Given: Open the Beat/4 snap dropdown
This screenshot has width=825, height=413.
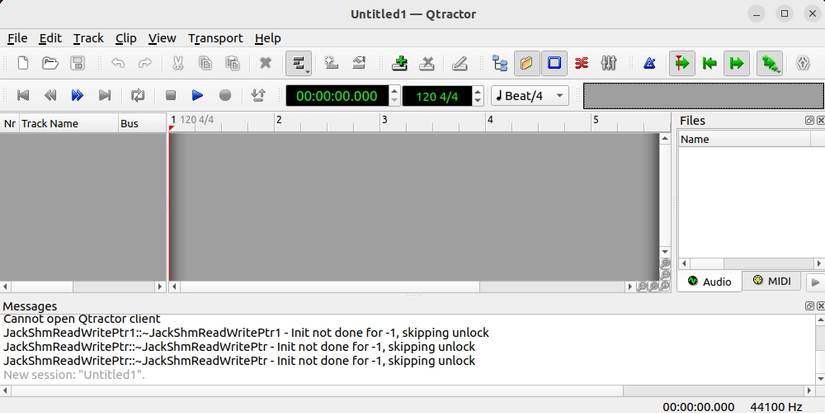Looking at the screenshot, I should click(530, 96).
